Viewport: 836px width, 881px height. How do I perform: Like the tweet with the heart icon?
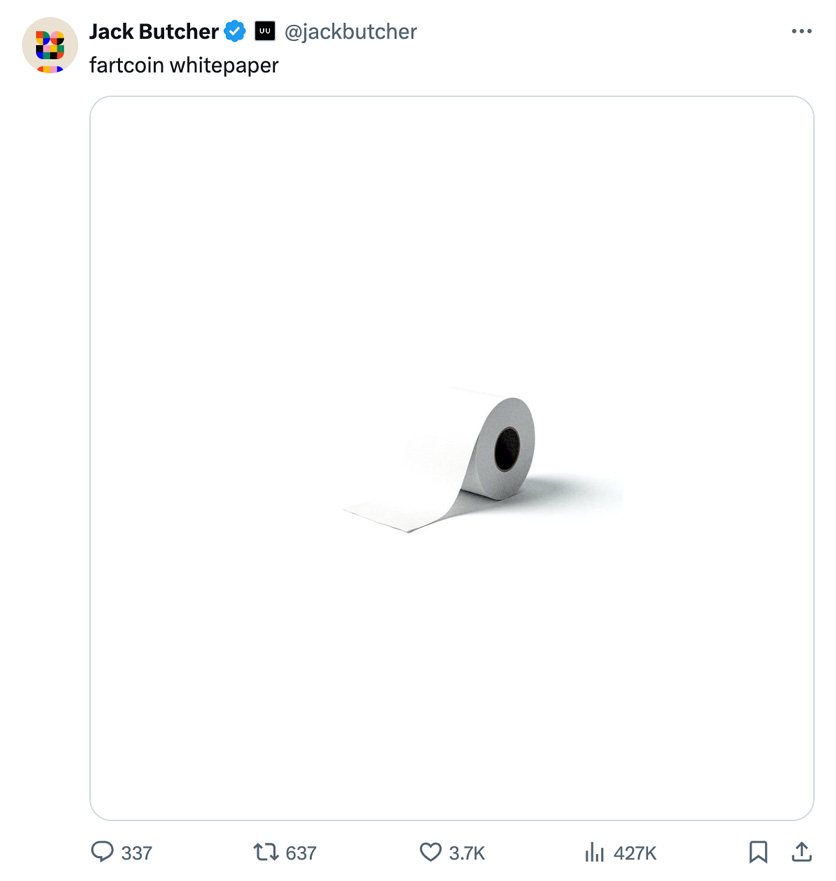(430, 852)
